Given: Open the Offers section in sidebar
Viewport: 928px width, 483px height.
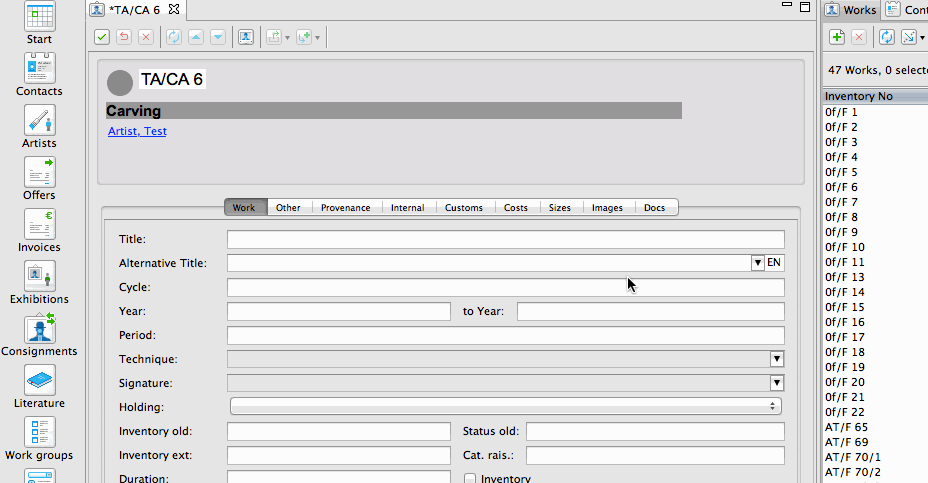Looking at the screenshot, I should [39, 179].
